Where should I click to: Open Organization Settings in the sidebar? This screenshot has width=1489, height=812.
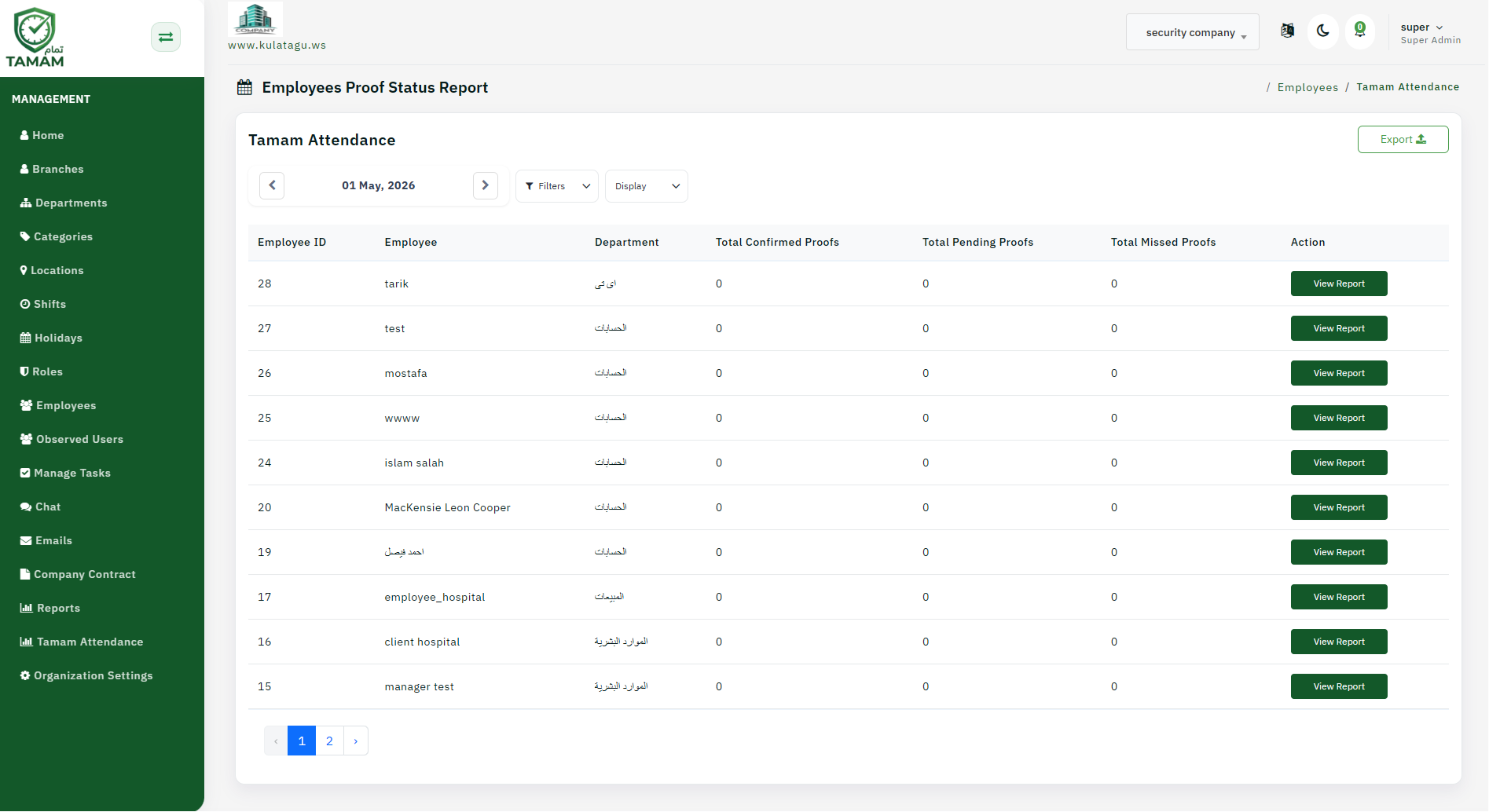point(86,675)
